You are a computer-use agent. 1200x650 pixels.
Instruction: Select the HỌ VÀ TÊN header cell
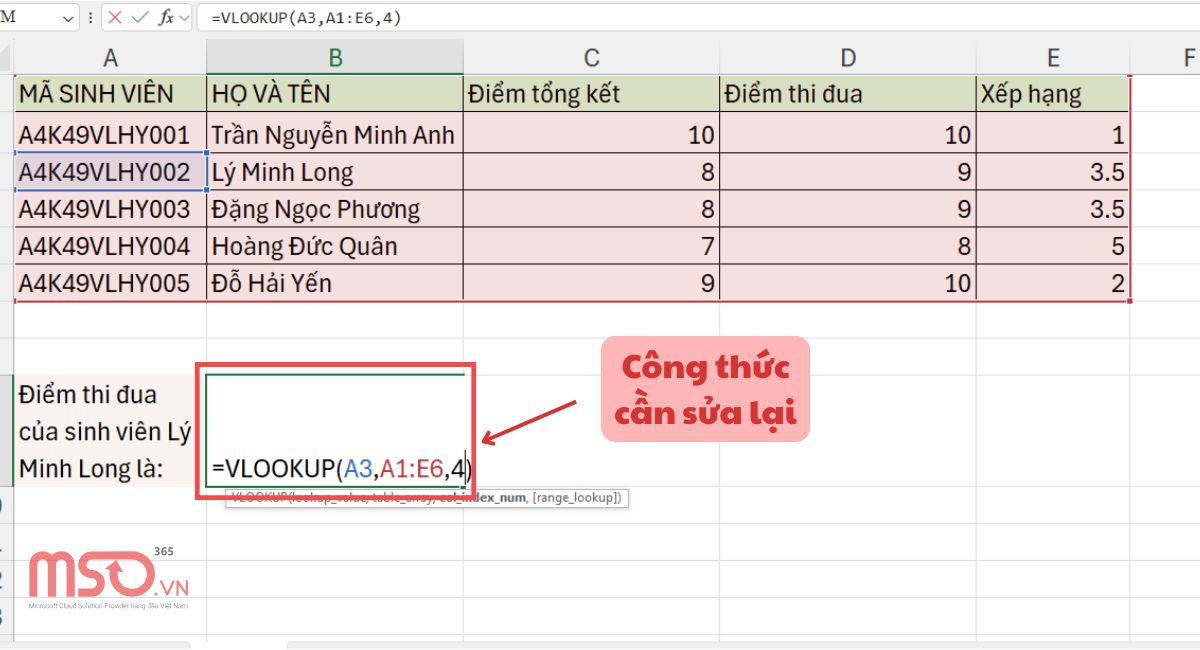point(335,94)
